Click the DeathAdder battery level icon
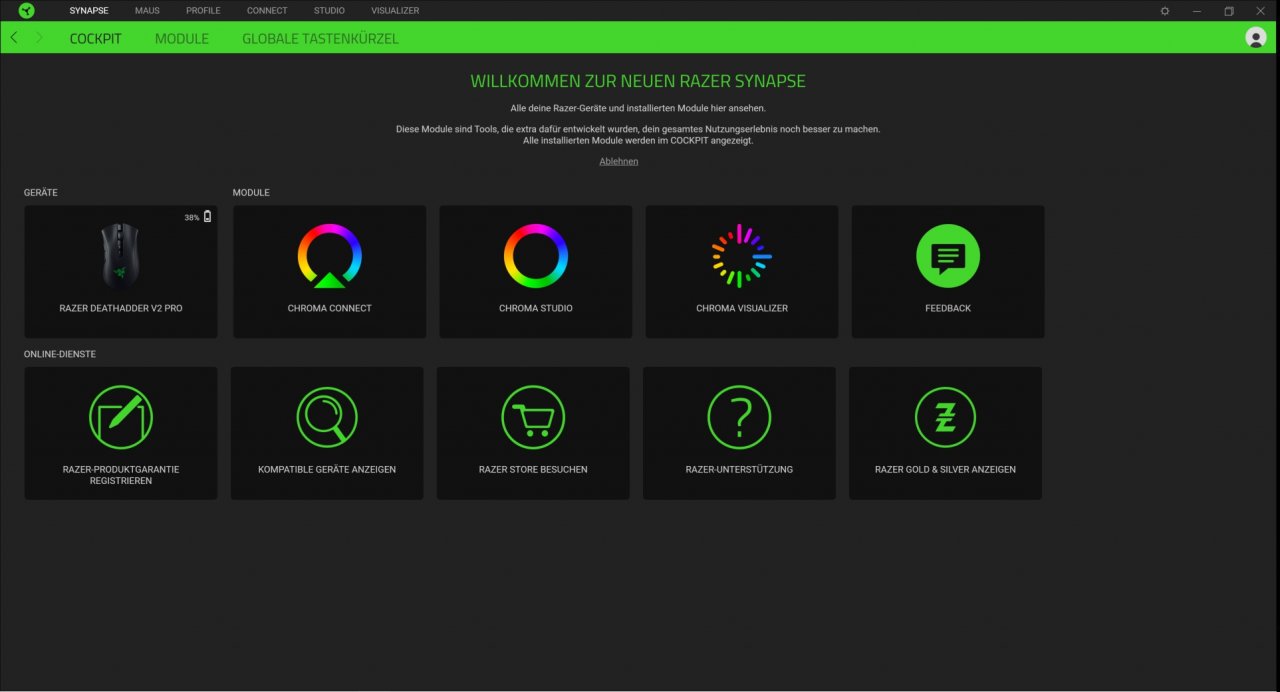 [208, 217]
